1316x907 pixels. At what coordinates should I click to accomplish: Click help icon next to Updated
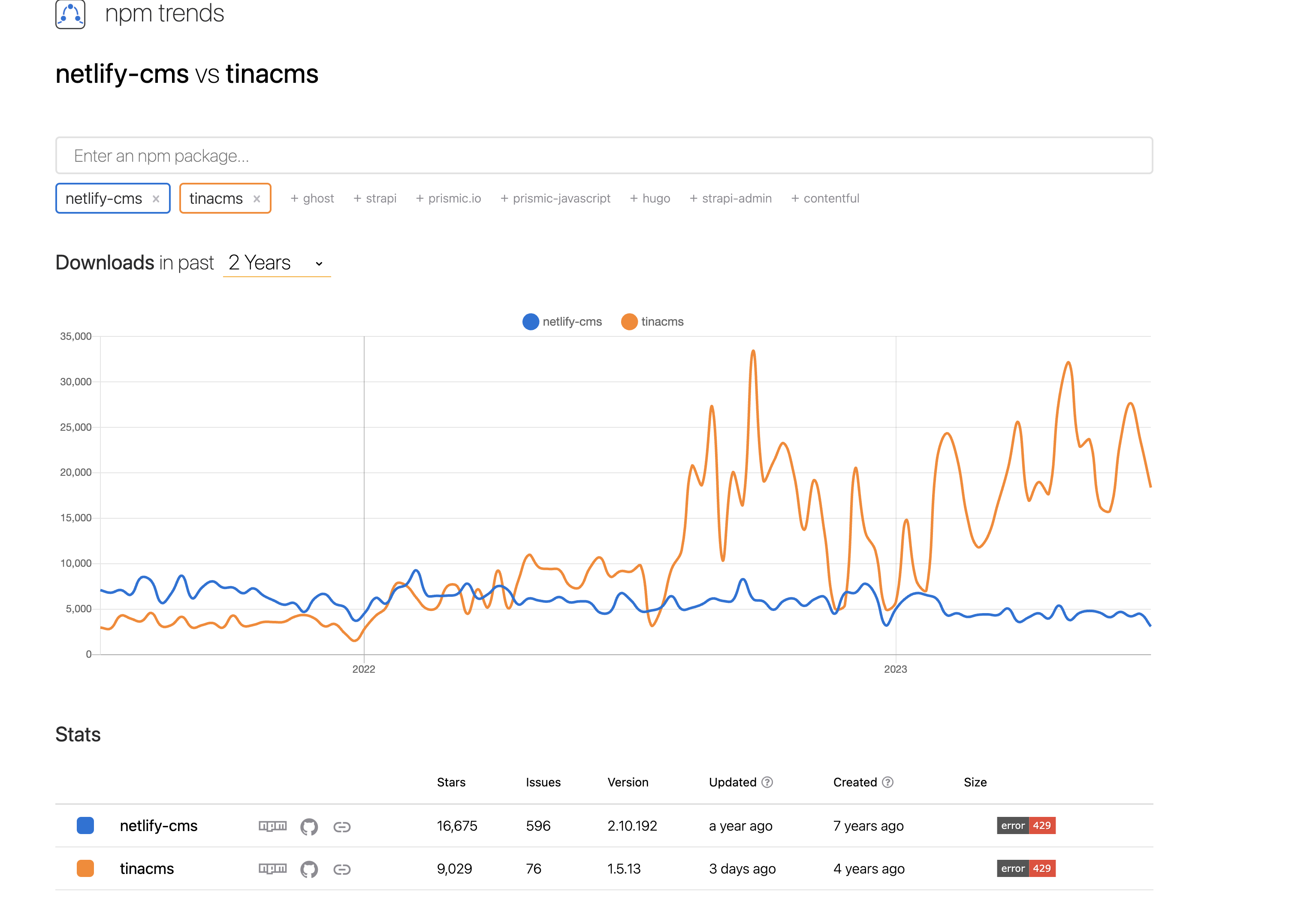tap(767, 782)
